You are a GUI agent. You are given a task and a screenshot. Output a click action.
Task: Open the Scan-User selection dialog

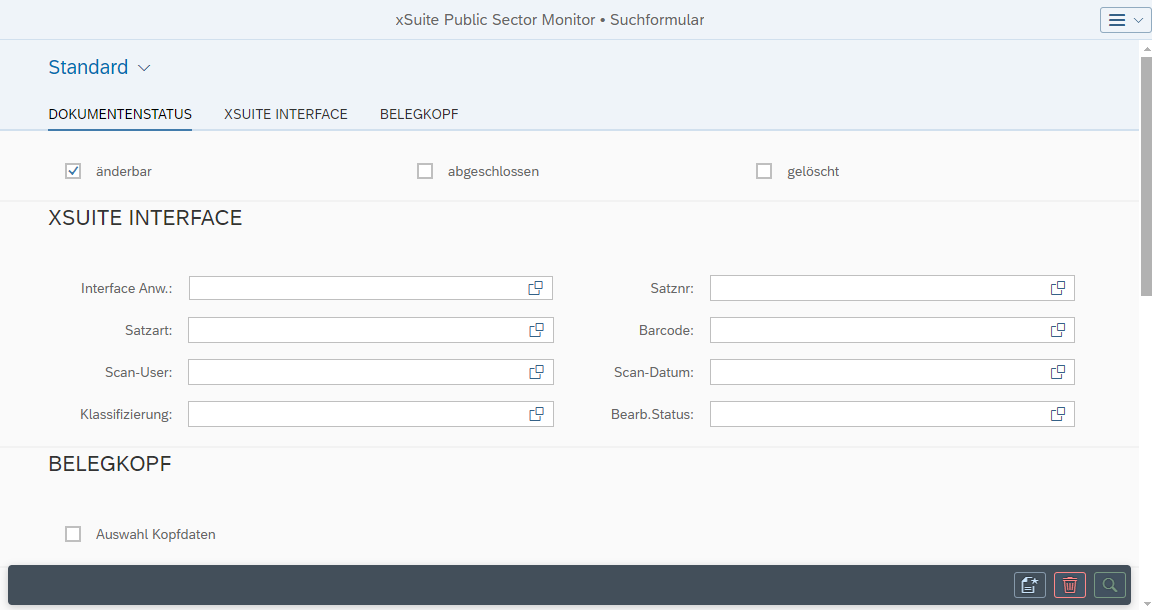pos(536,371)
